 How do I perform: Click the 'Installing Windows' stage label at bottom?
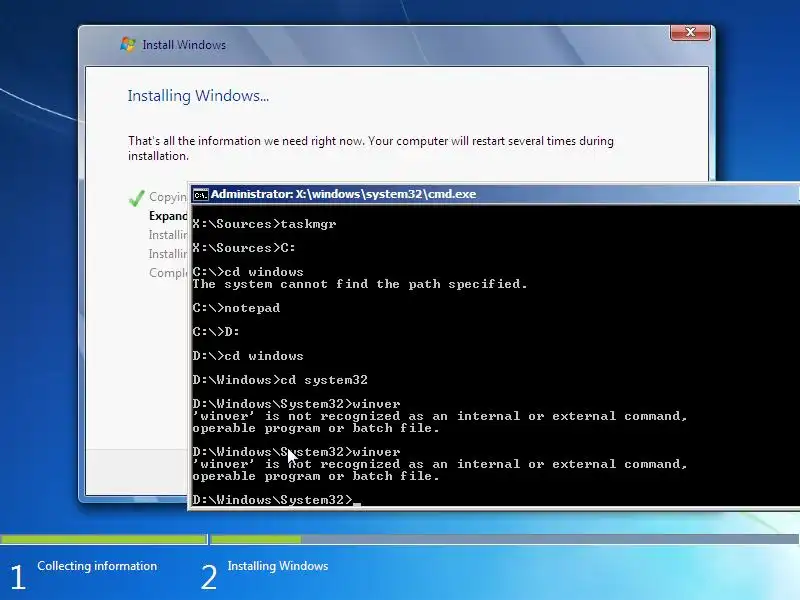pos(278,566)
